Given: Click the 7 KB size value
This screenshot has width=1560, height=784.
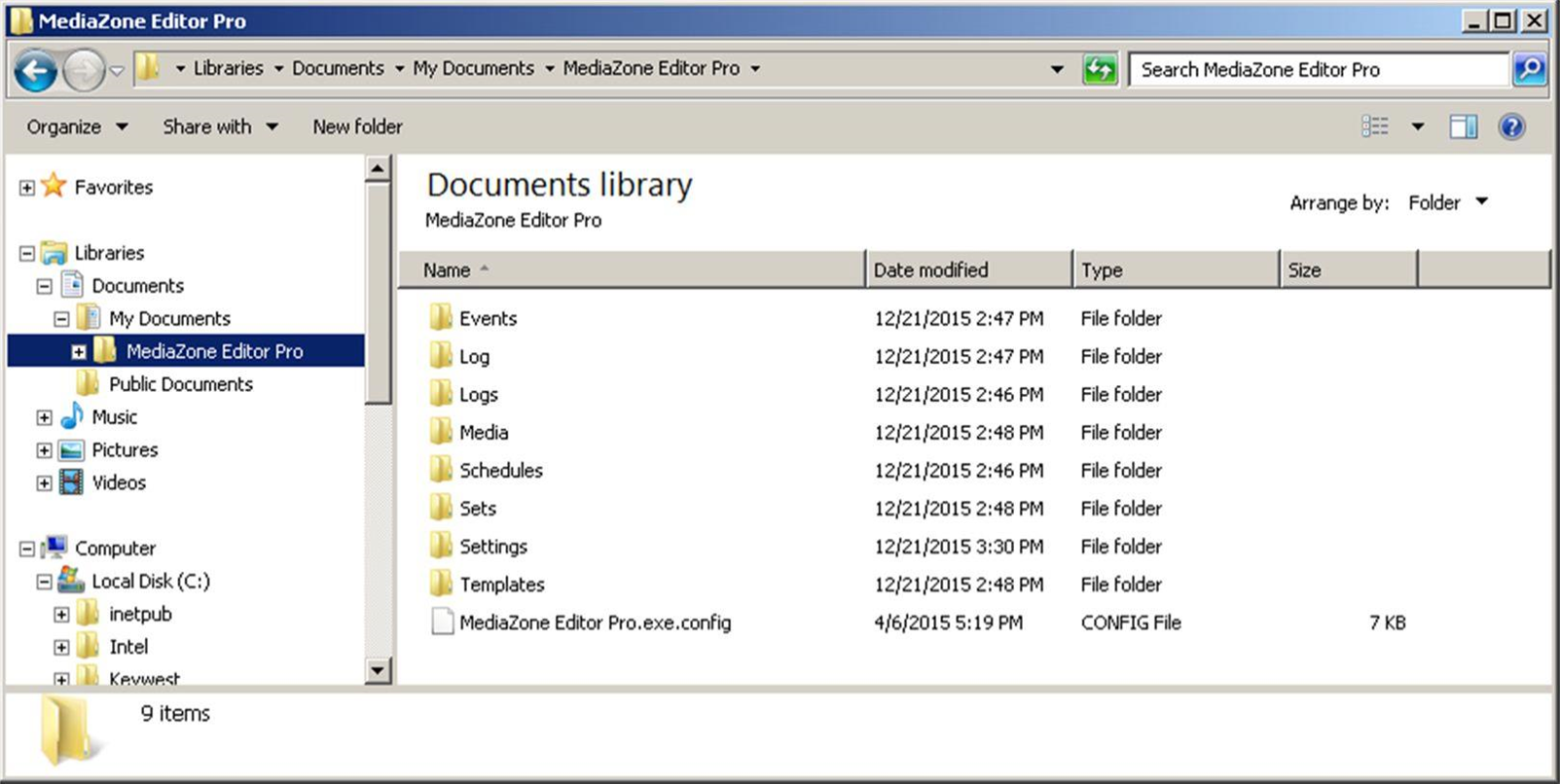Looking at the screenshot, I should pyautogui.click(x=1387, y=623).
